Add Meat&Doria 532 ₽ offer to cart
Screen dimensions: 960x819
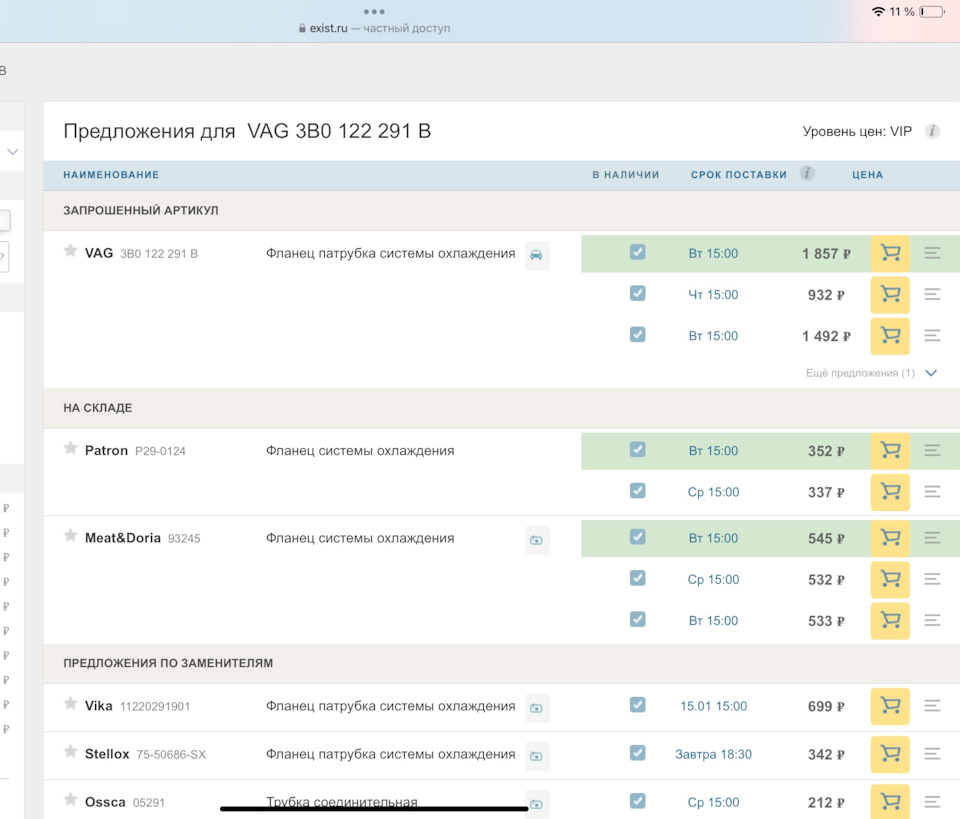[x=890, y=579]
